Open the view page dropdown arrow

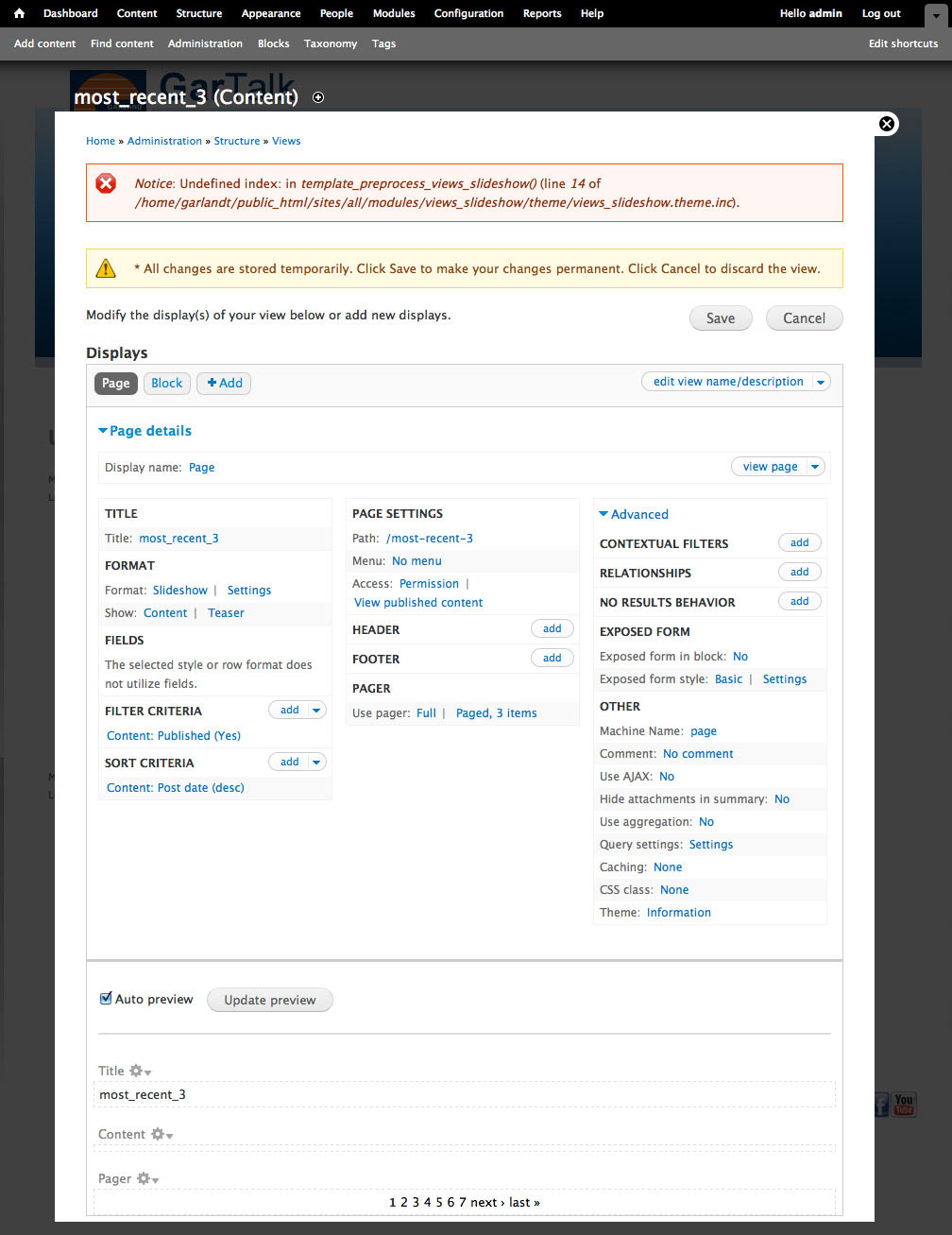point(815,466)
